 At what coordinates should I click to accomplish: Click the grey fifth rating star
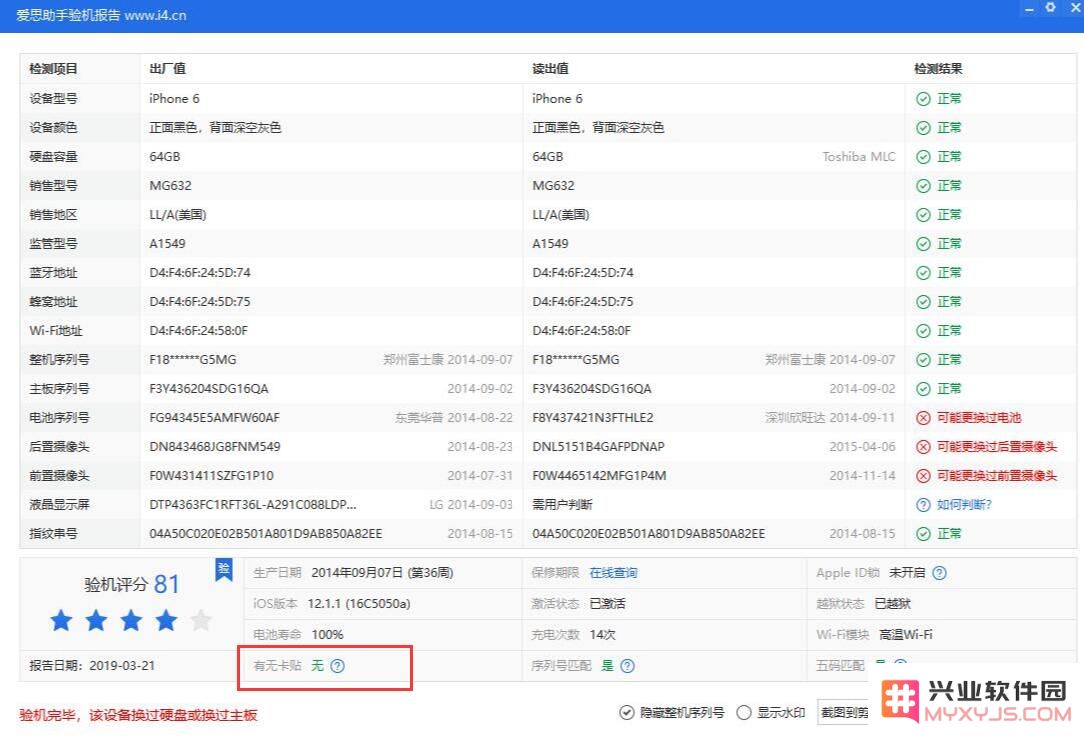click(200, 621)
